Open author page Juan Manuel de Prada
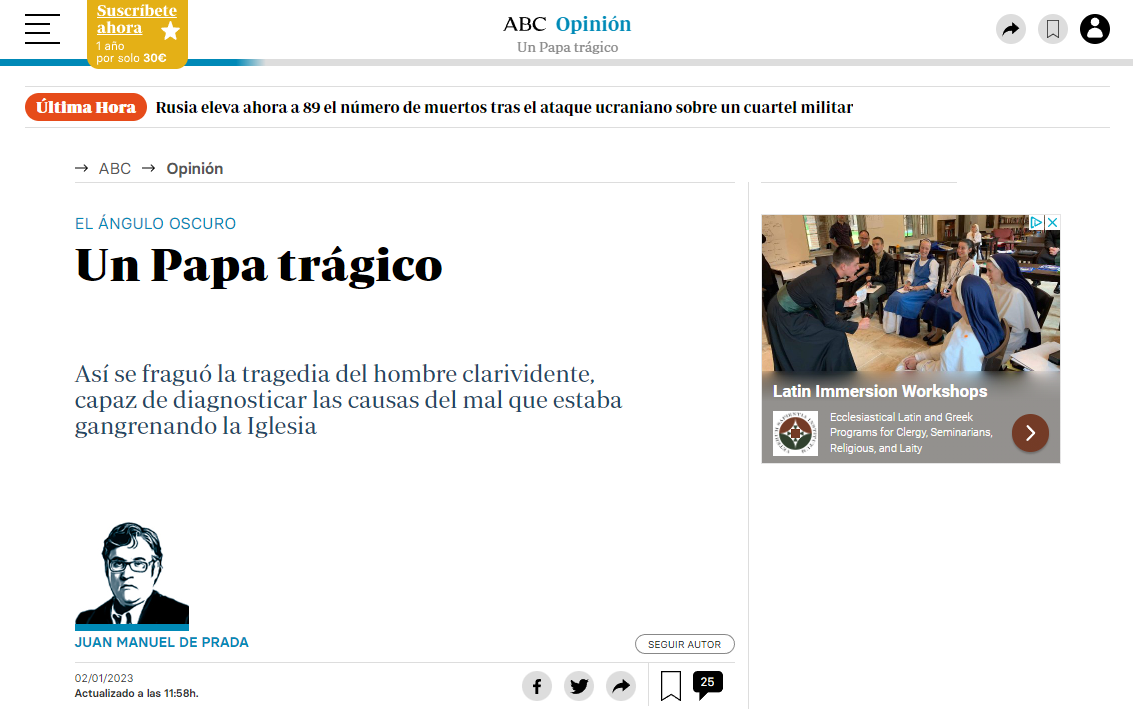Image resolution: width=1133 pixels, height=709 pixels. (162, 643)
